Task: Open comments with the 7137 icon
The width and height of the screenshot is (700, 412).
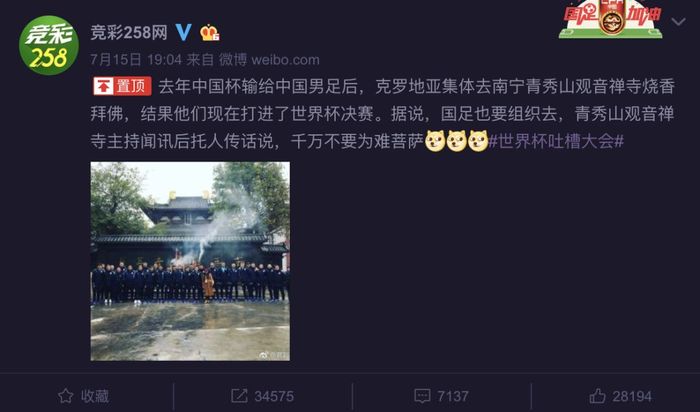Action: coord(422,396)
